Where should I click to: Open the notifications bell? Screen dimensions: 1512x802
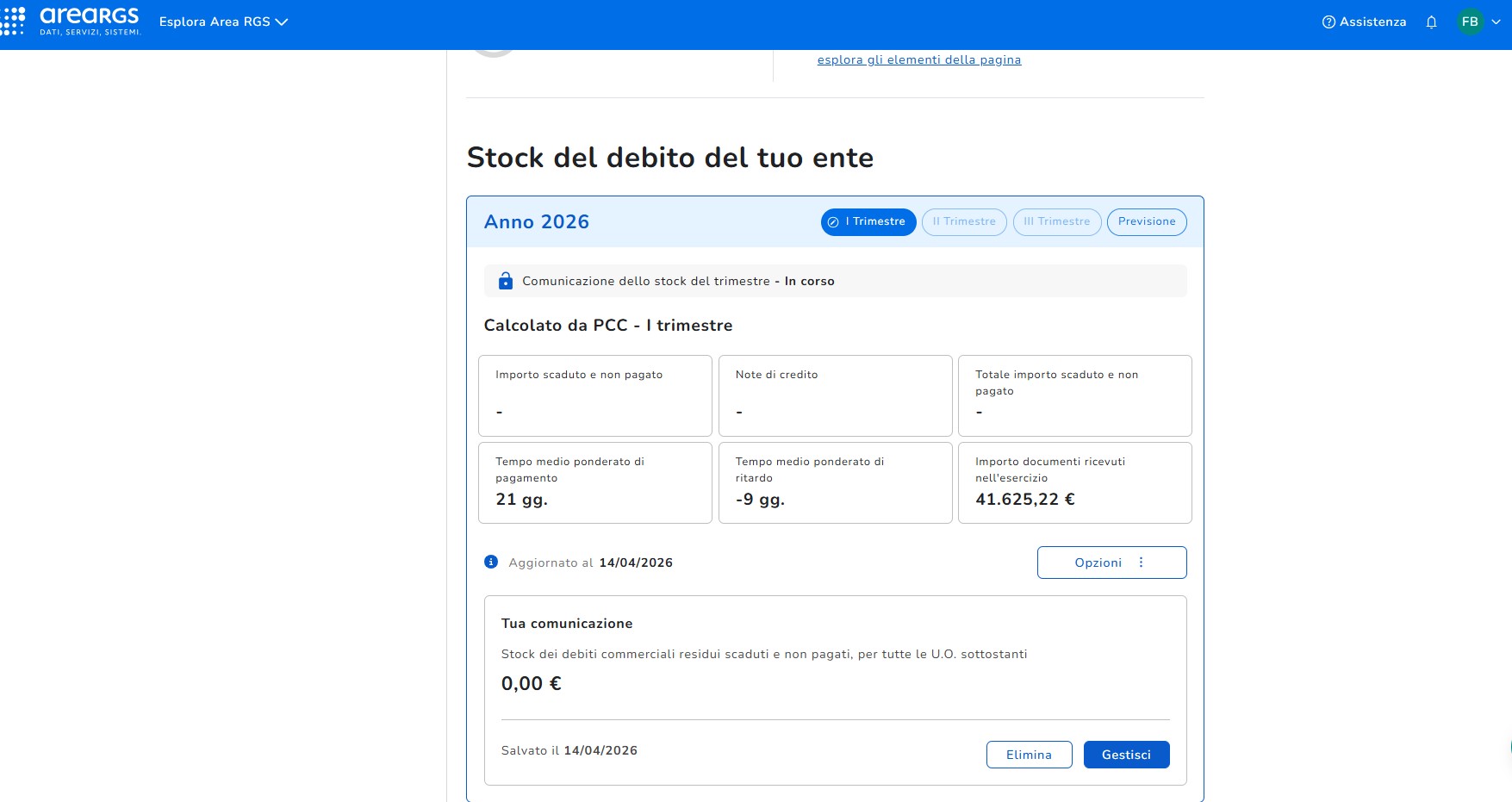pos(1431,22)
